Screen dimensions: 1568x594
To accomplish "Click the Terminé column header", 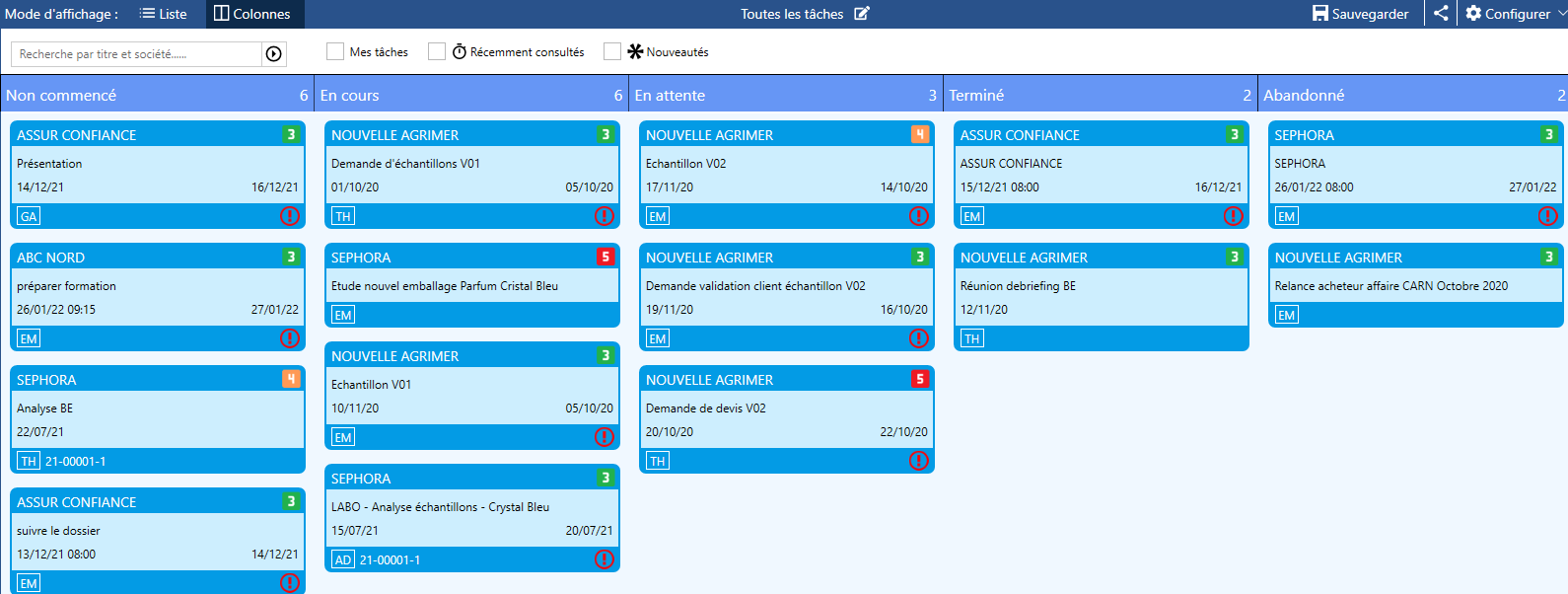I will click(1101, 95).
